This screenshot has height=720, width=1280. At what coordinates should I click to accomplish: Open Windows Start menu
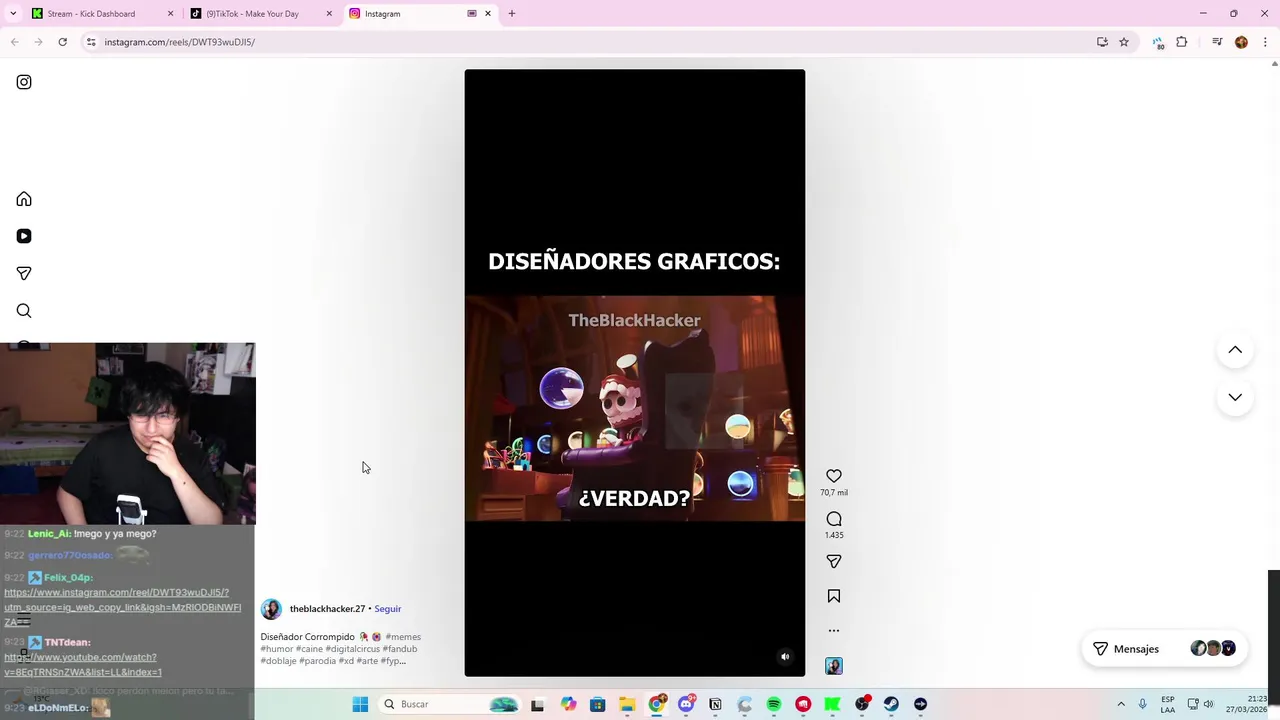click(x=361, y=704)
